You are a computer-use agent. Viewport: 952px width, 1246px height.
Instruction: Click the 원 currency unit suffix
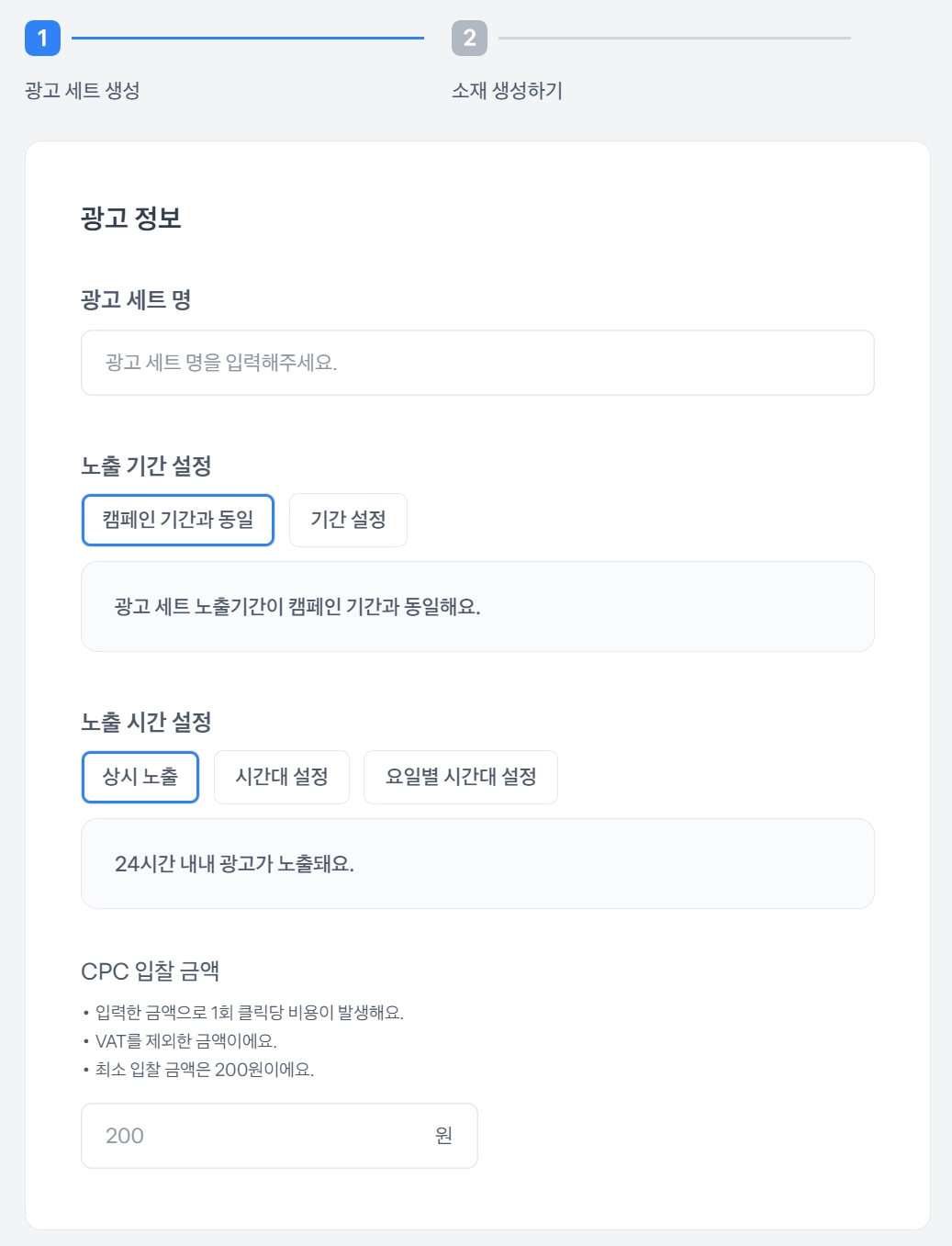click(x=443, y=1136)
